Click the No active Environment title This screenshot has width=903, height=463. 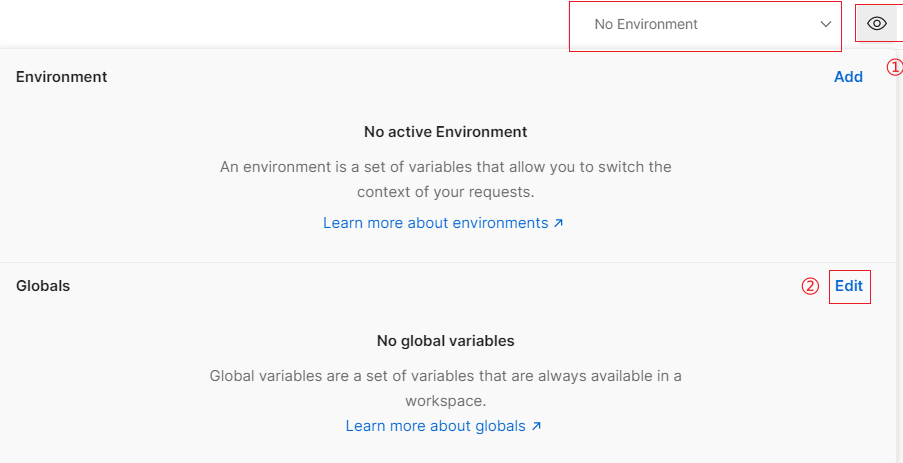[x=446, y=132]
